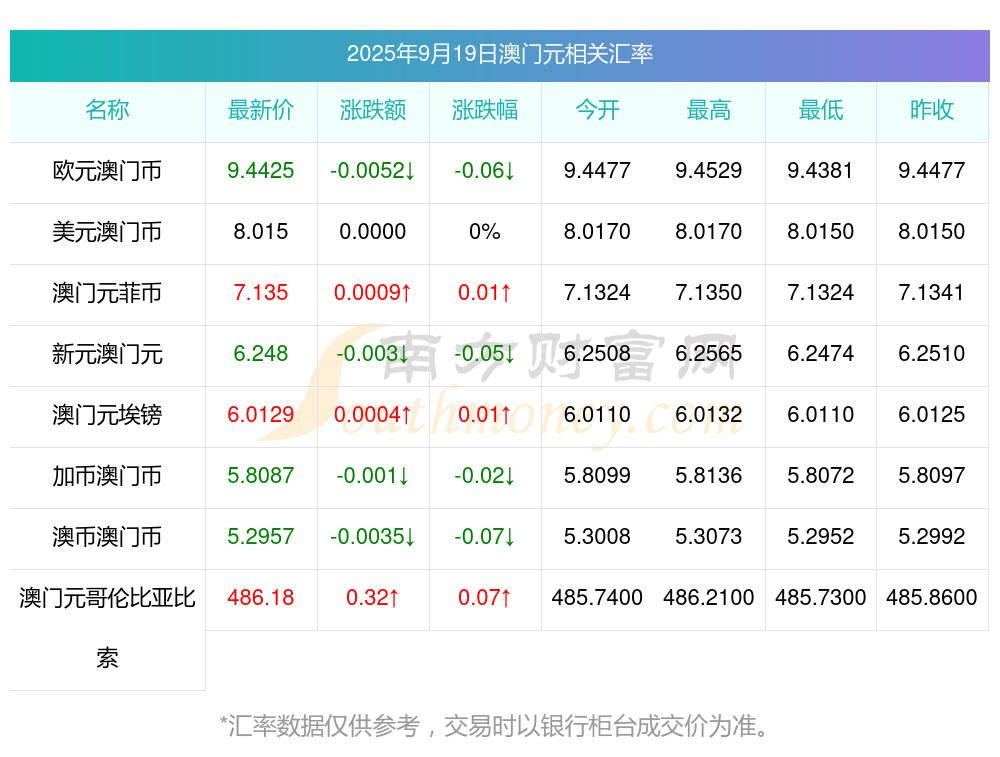The image size is (1000, 757).
Task: Select the 昨收 column header
Action: pos(932,110)
